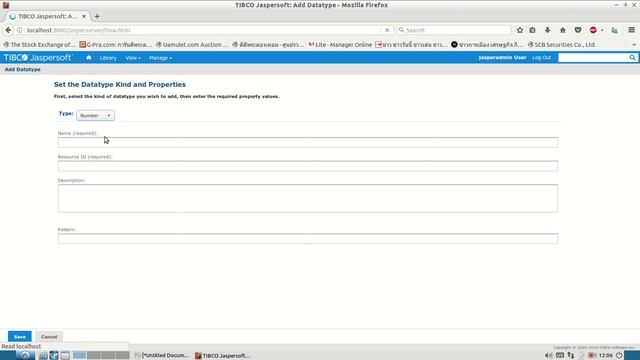The height and width of the screenshot is (360, 640).
Task: Open the network connection tray icon
Action: pos(571,356)
